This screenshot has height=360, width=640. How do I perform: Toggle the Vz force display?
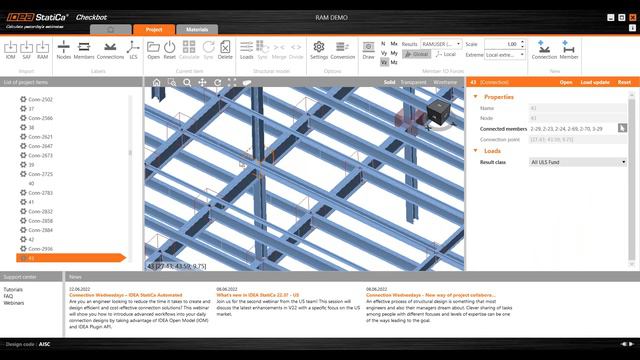pos(384,62)
